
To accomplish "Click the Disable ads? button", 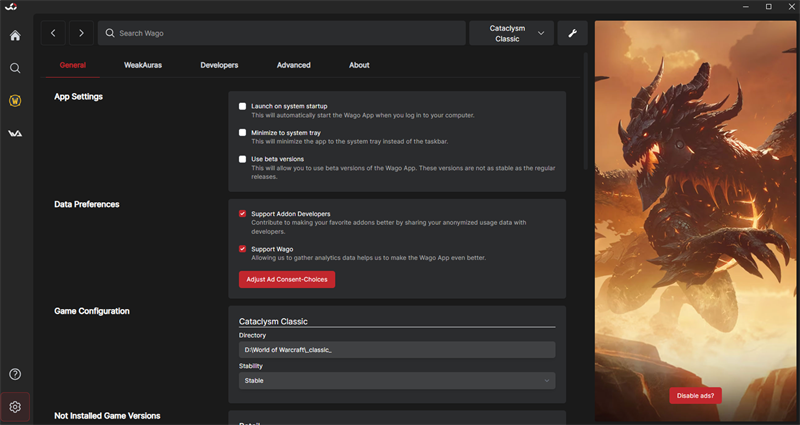I will (695, 395).
